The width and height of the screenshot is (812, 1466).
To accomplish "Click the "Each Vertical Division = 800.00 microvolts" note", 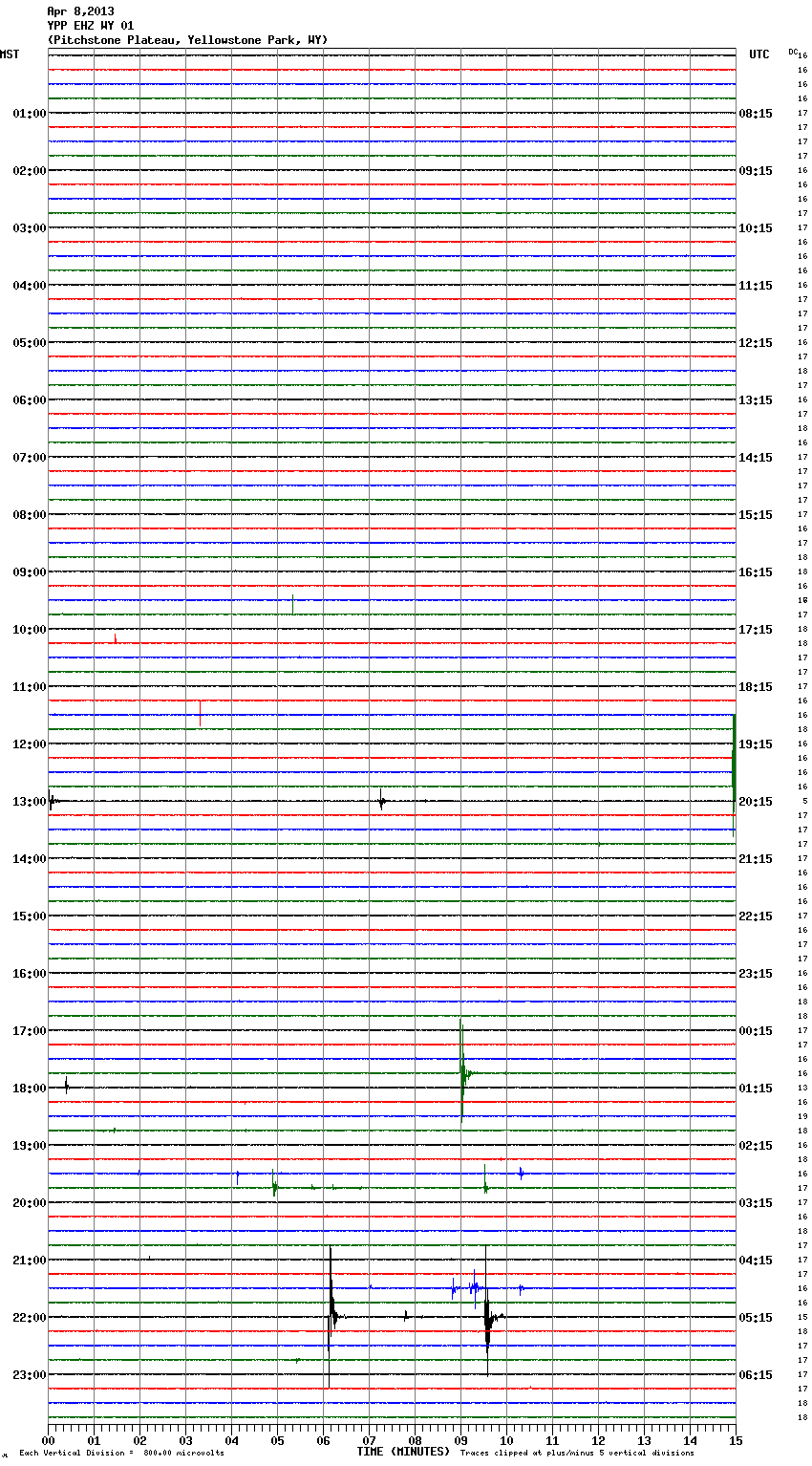I will click(121, 1454).
